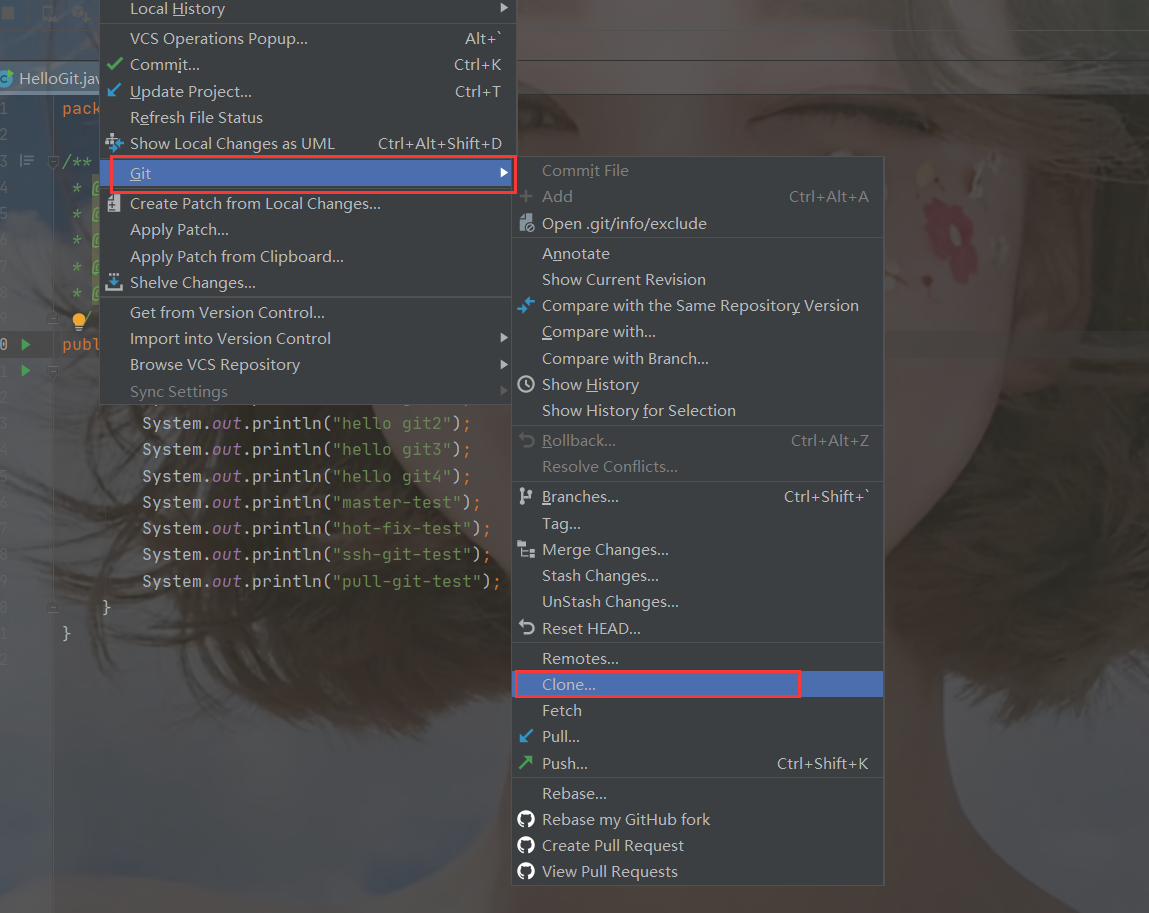
Task: Click the green checkmark icon beside Commit
Action: pos(114,64)
